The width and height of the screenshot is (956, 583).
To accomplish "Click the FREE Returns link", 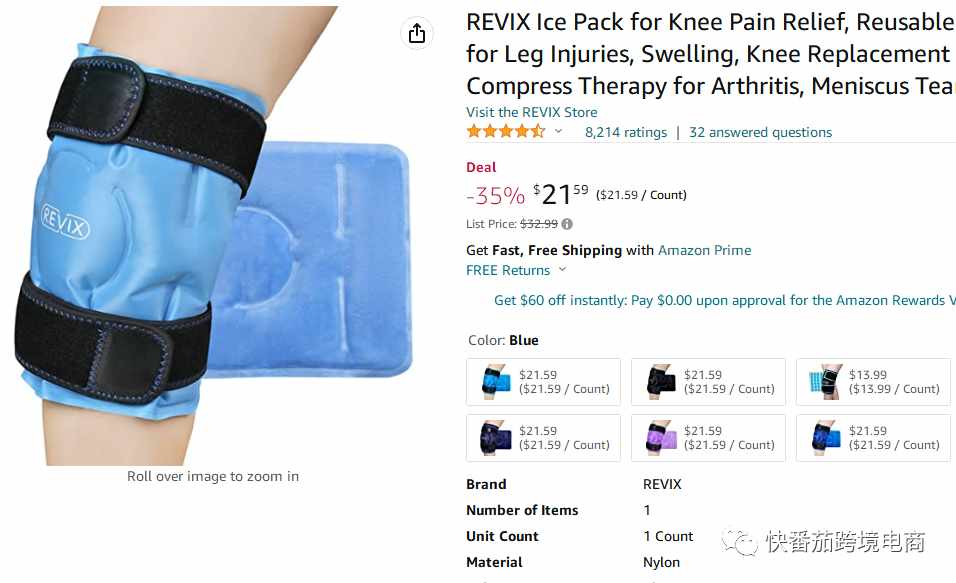I will [x=508, y=270].
